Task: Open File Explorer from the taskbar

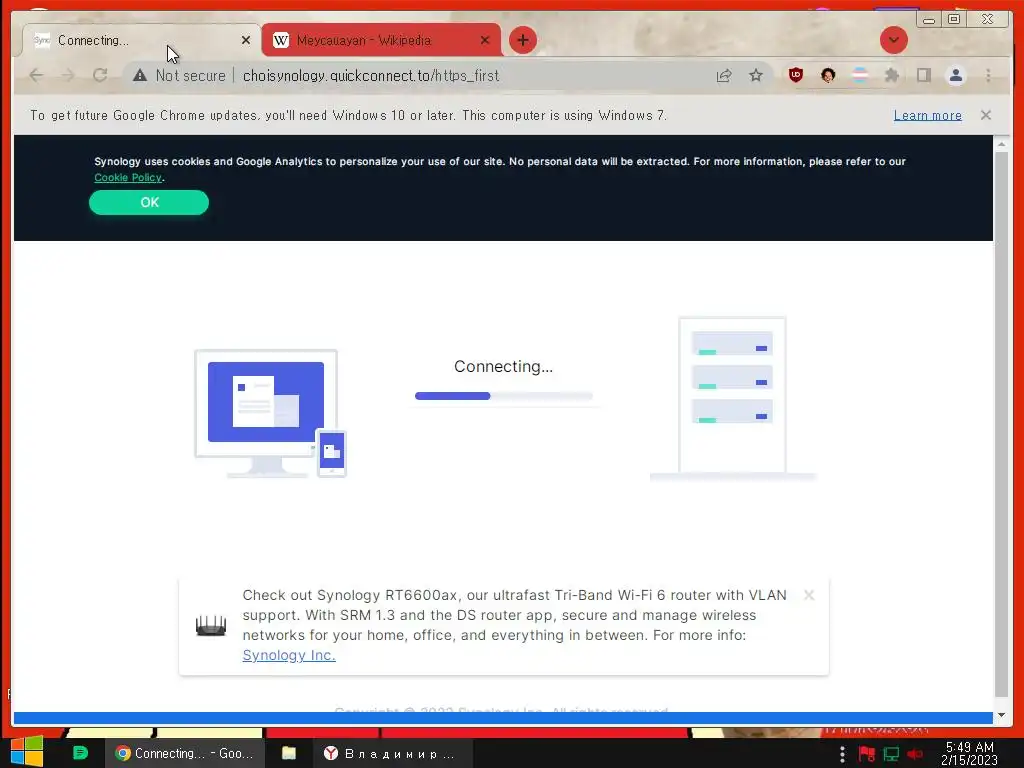Action: (289, 753)
